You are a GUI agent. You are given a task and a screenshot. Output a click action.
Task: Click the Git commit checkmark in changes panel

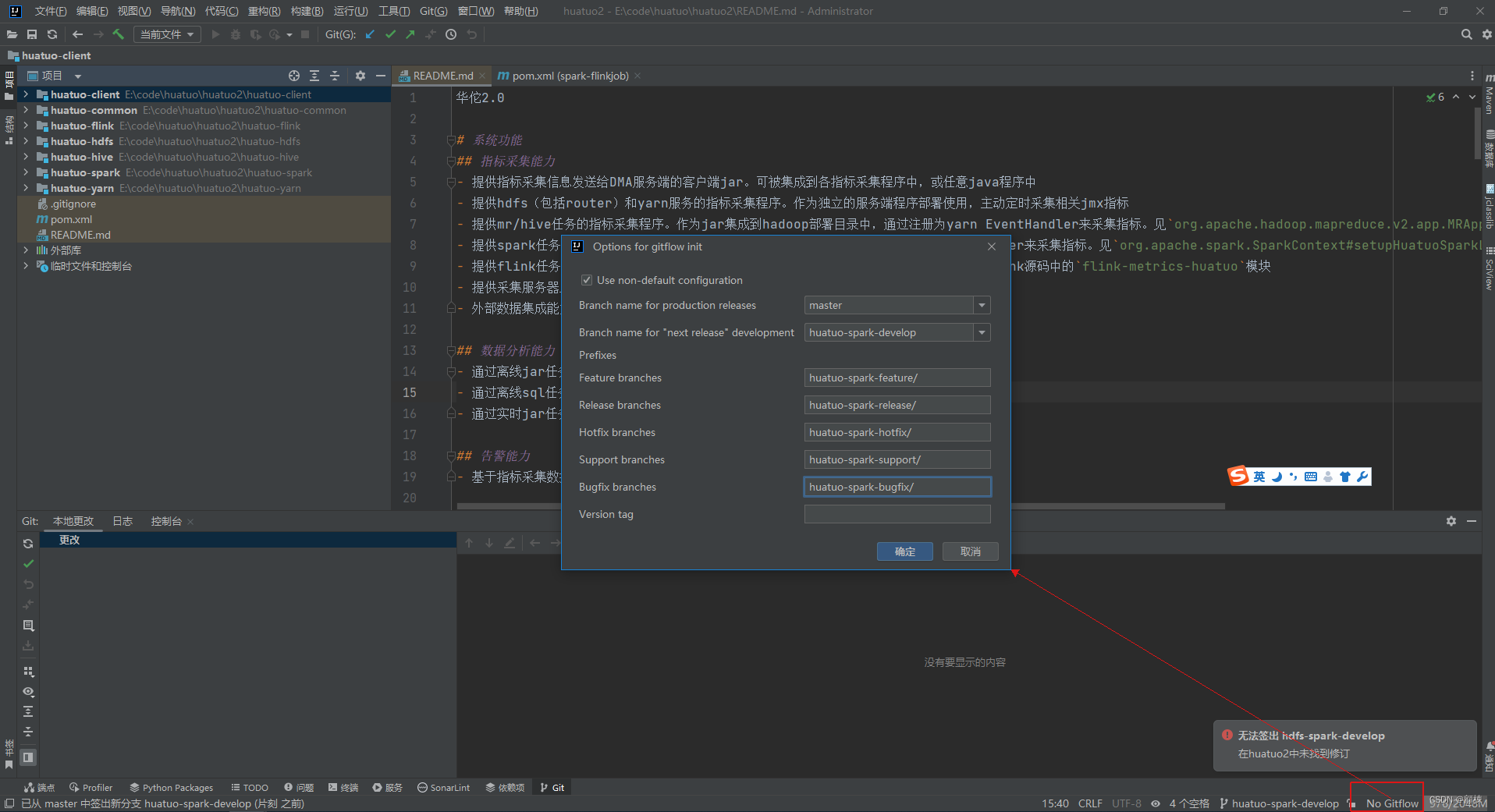pos(28,563)
